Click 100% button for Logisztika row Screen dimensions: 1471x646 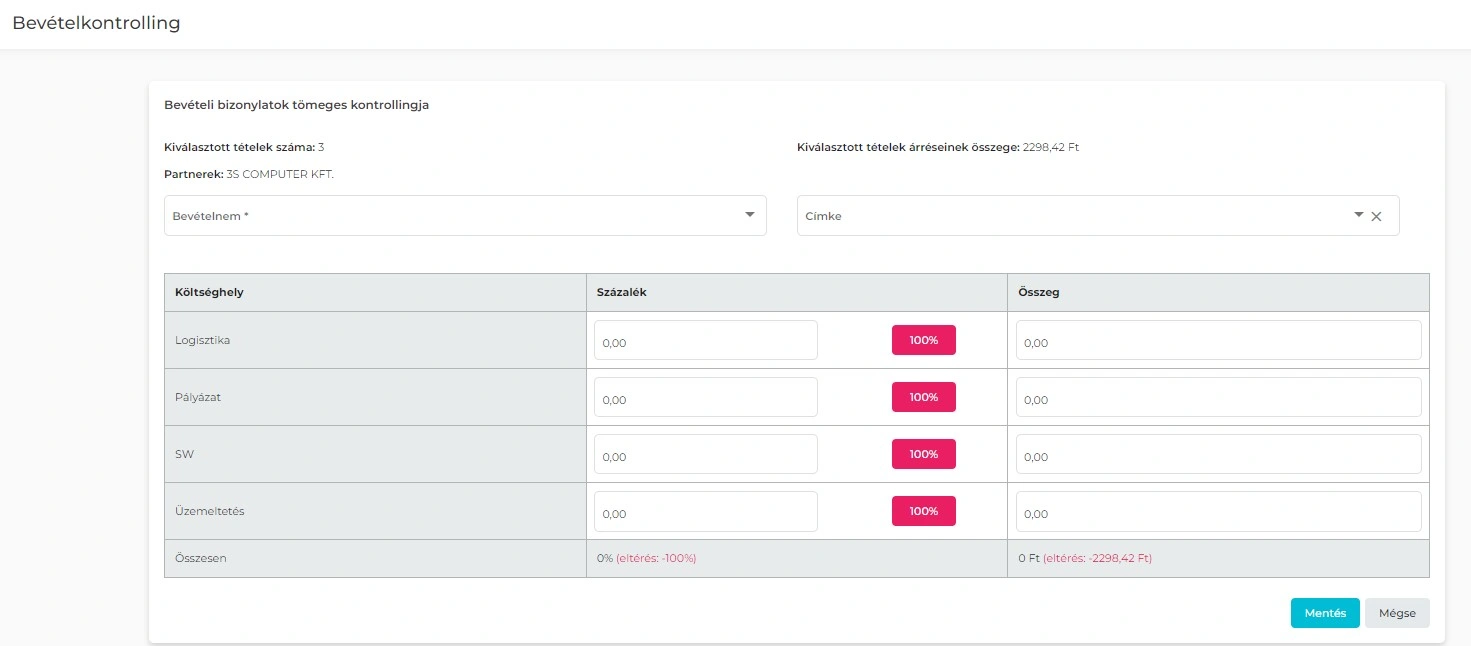point(923,340)
